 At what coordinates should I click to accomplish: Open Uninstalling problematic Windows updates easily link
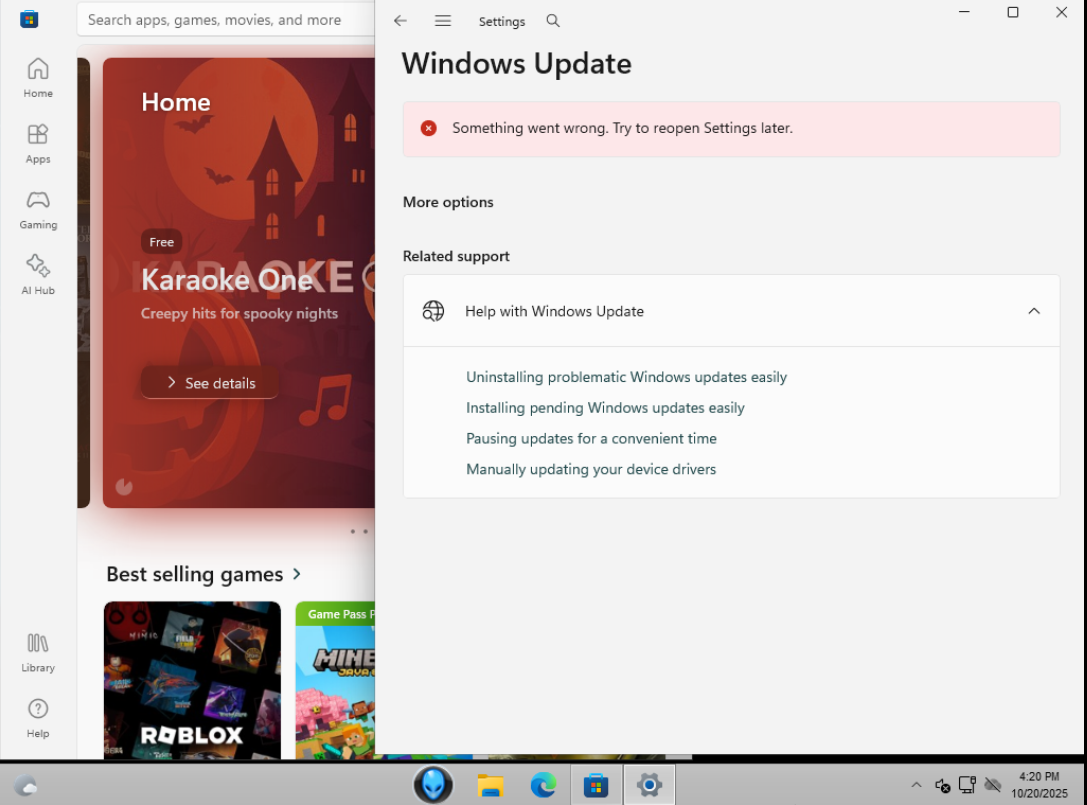click(626, 377)
